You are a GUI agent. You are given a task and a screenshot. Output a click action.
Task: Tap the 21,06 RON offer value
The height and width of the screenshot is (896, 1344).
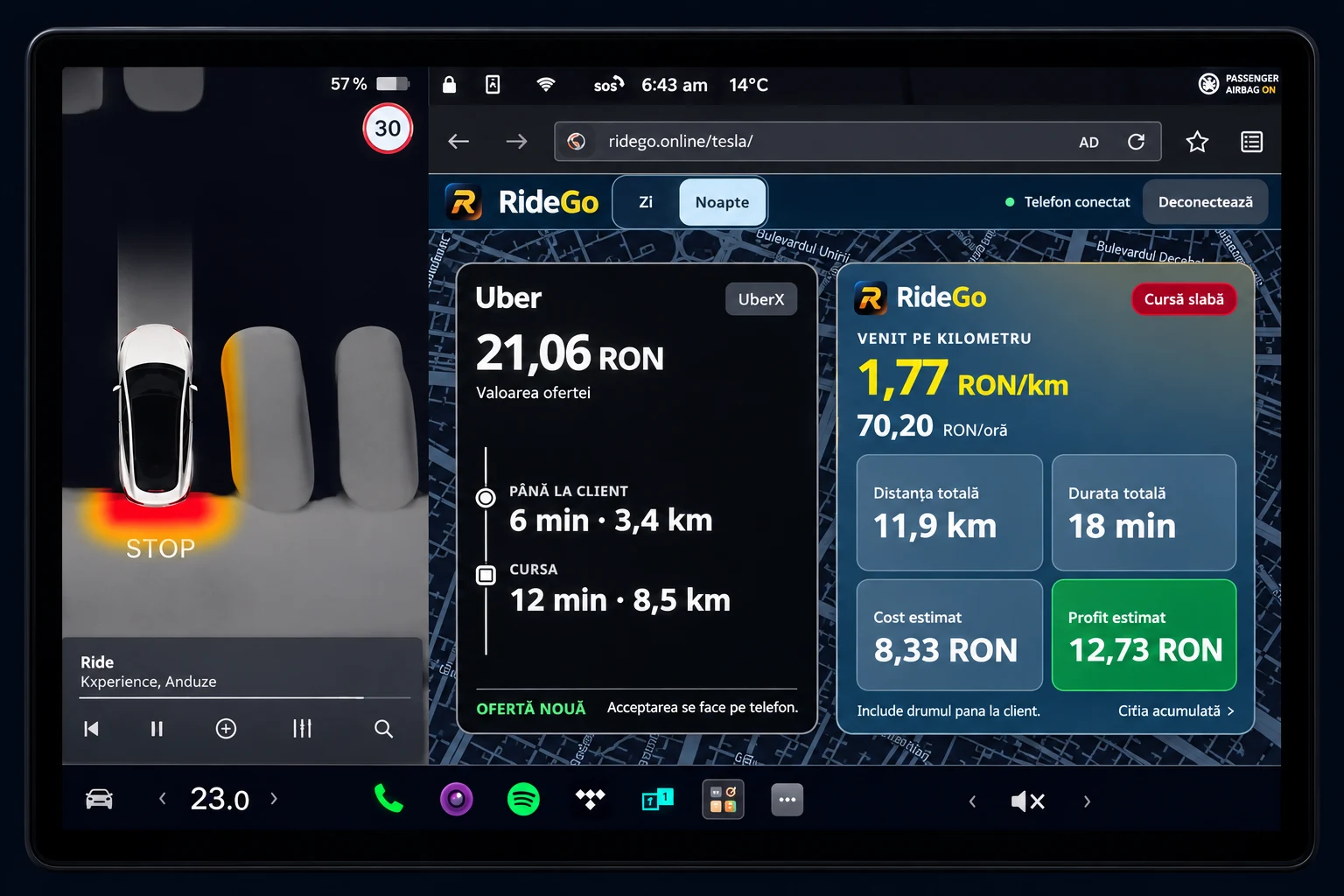tap(570, 353)
